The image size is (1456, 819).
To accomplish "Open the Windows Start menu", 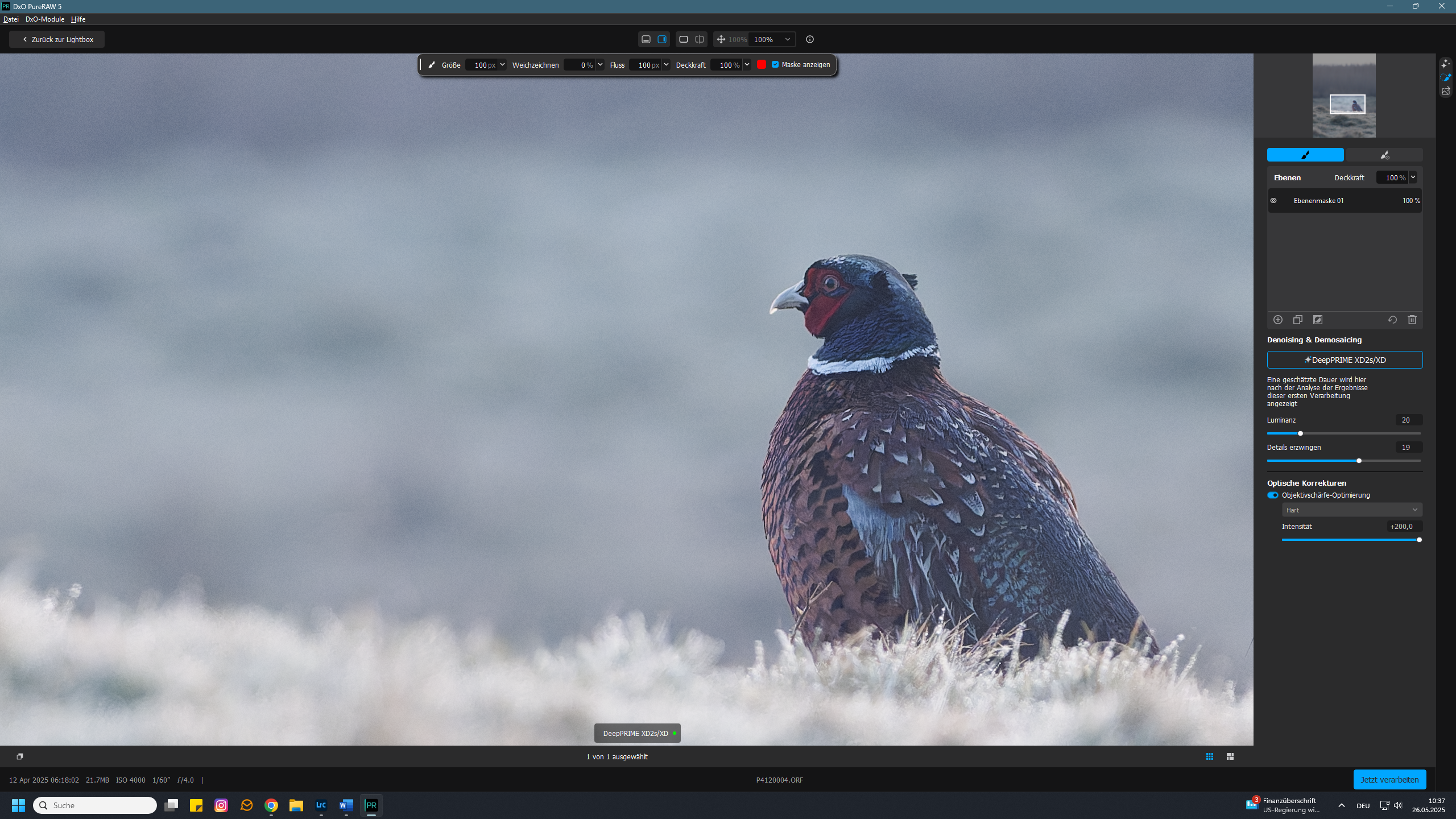I will [18, 805].
